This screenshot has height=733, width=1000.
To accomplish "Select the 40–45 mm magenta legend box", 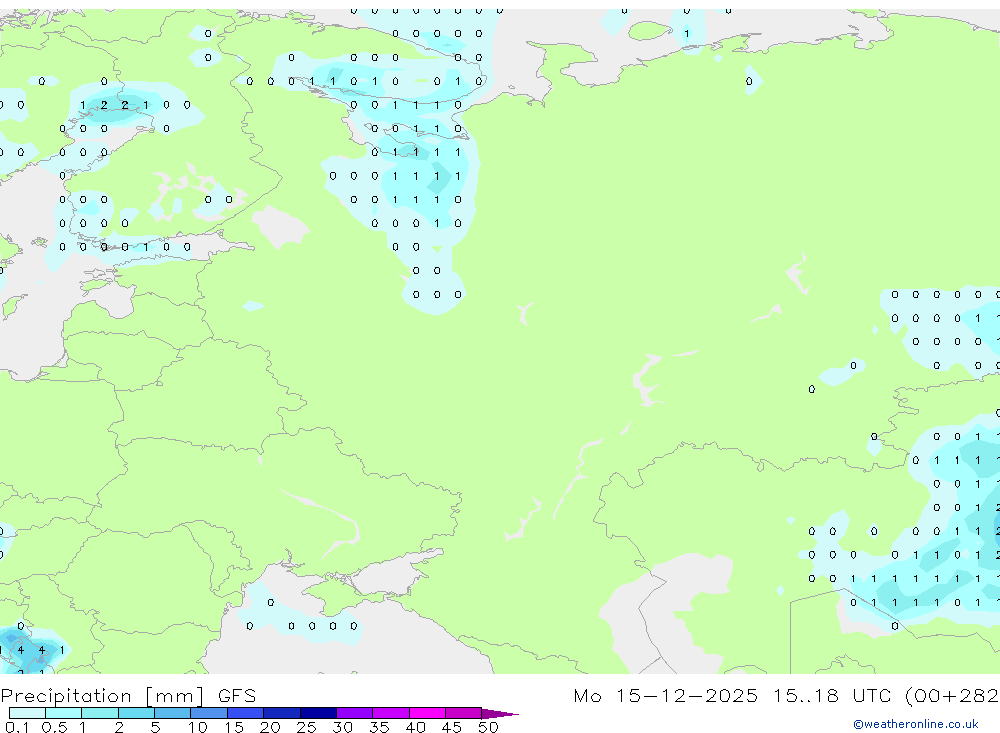I will pos(427,713).
